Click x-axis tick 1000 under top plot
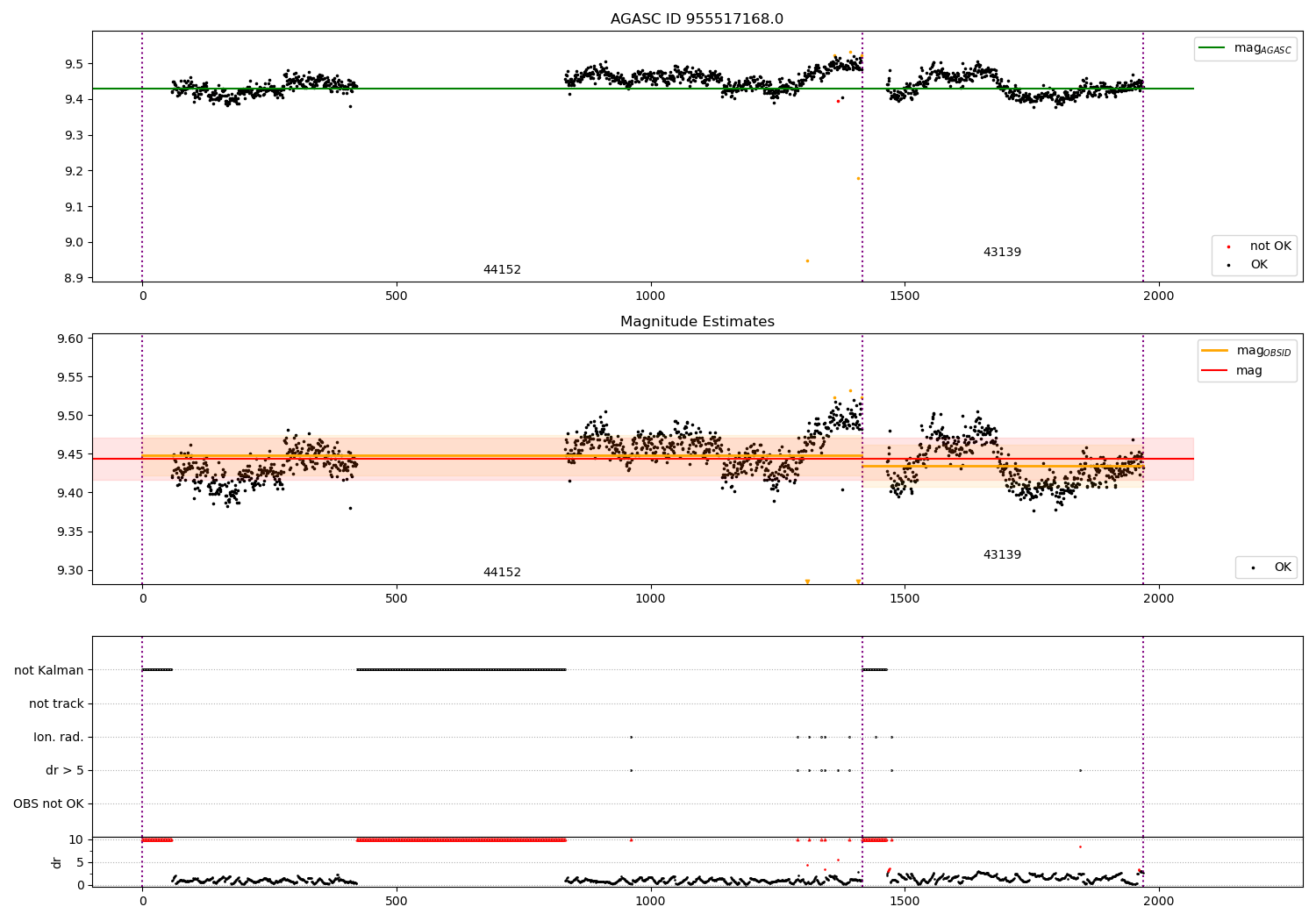Screen dimensions: 1316x921 (x=650, y=296)
